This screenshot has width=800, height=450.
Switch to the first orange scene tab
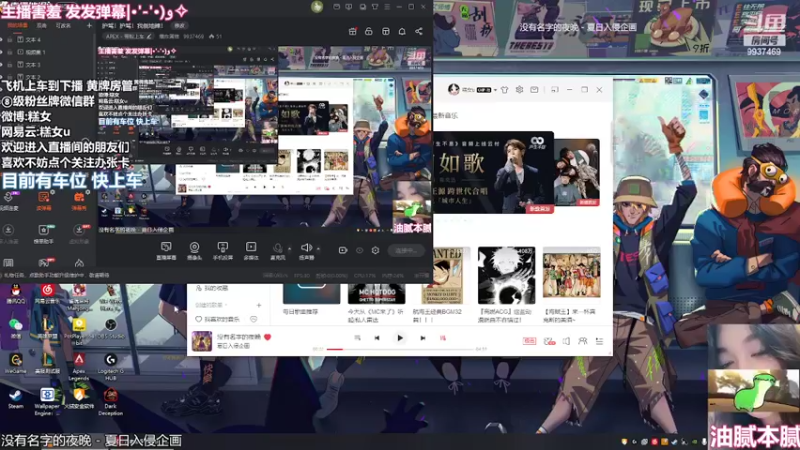tap(17, 26)
